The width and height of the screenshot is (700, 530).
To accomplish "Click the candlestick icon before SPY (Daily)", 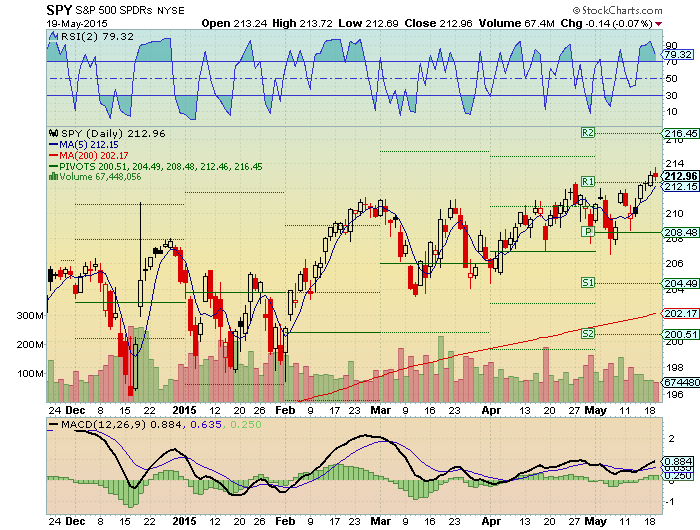I will tap(54, 134).
